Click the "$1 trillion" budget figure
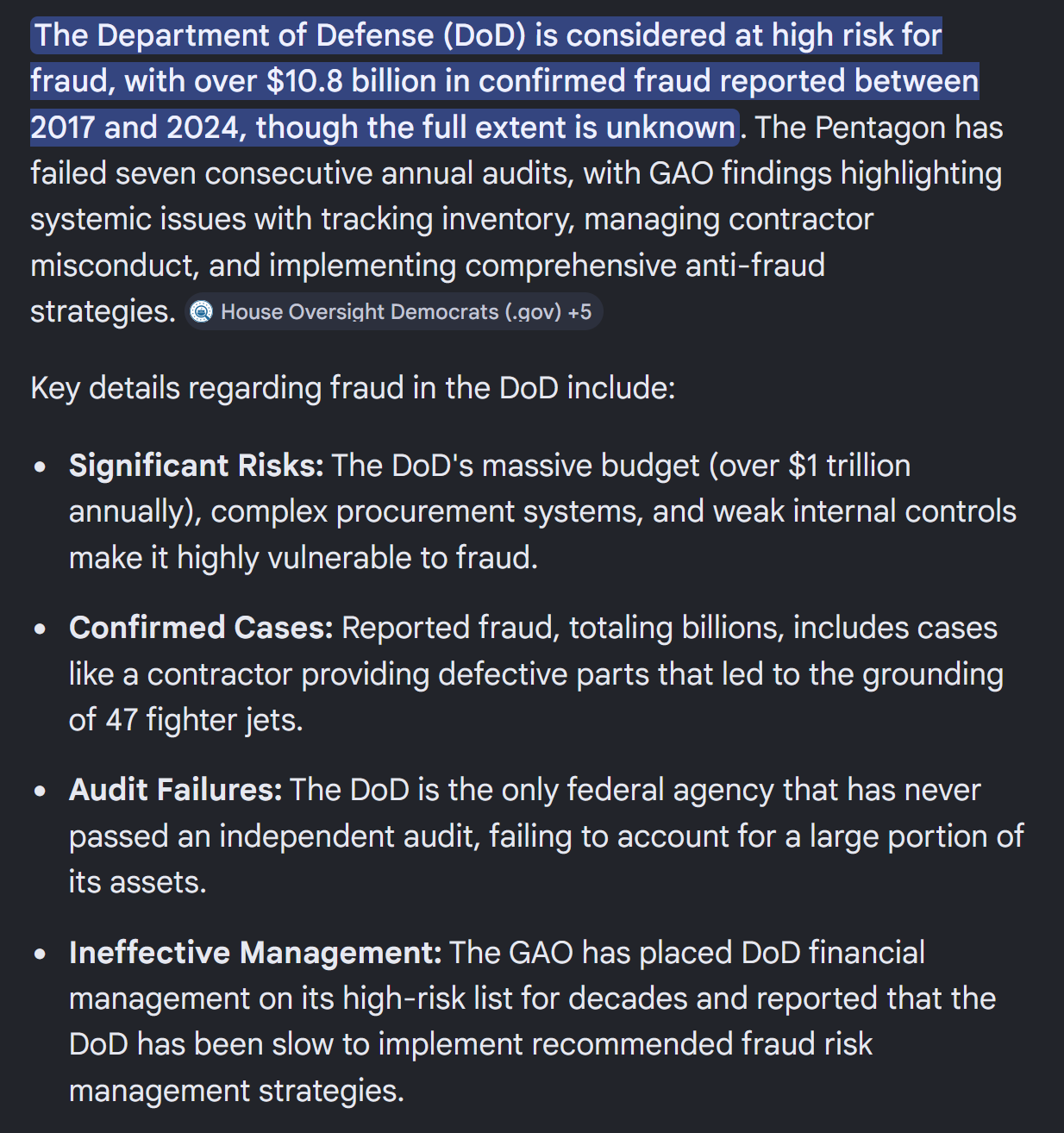This screenshot has height=1133, width=1064. coord(849,466)
